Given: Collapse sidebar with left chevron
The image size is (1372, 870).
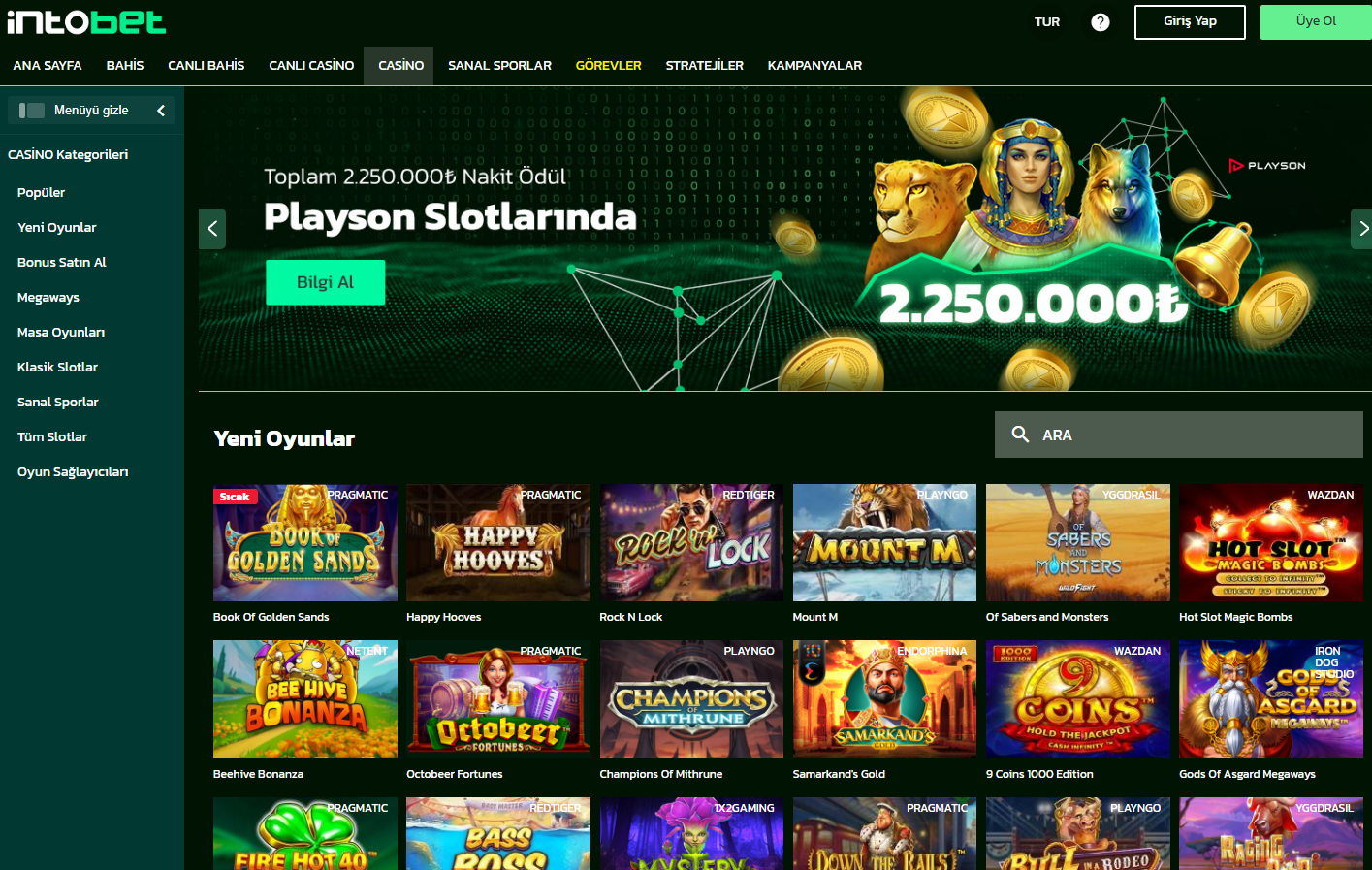Looking at the screenshot, I should pyautogui.click(x=161, y=111).
